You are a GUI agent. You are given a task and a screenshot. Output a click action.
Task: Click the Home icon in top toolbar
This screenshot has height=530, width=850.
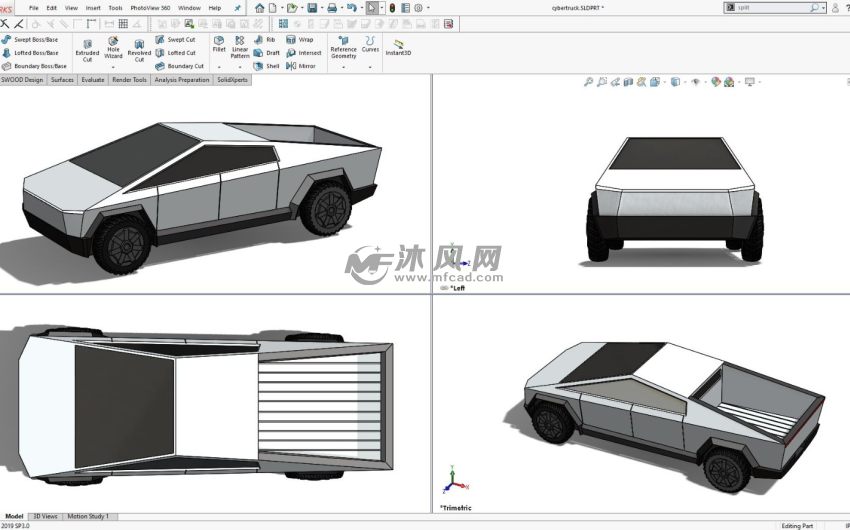259,8
